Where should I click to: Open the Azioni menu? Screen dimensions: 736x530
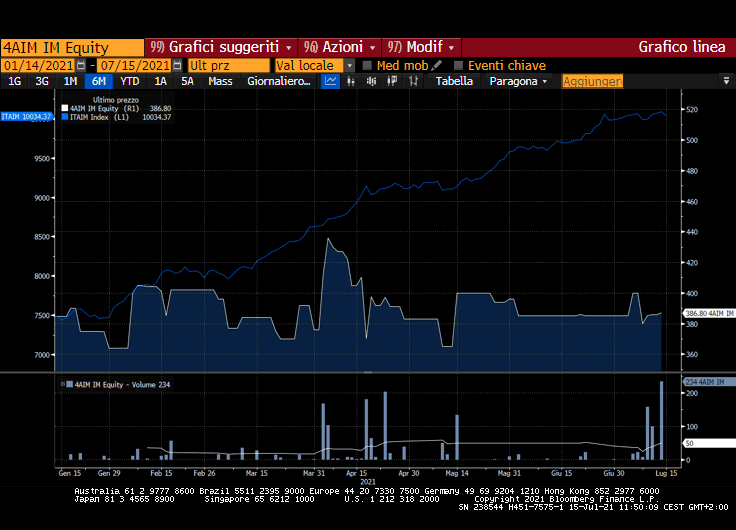point(340,47)
